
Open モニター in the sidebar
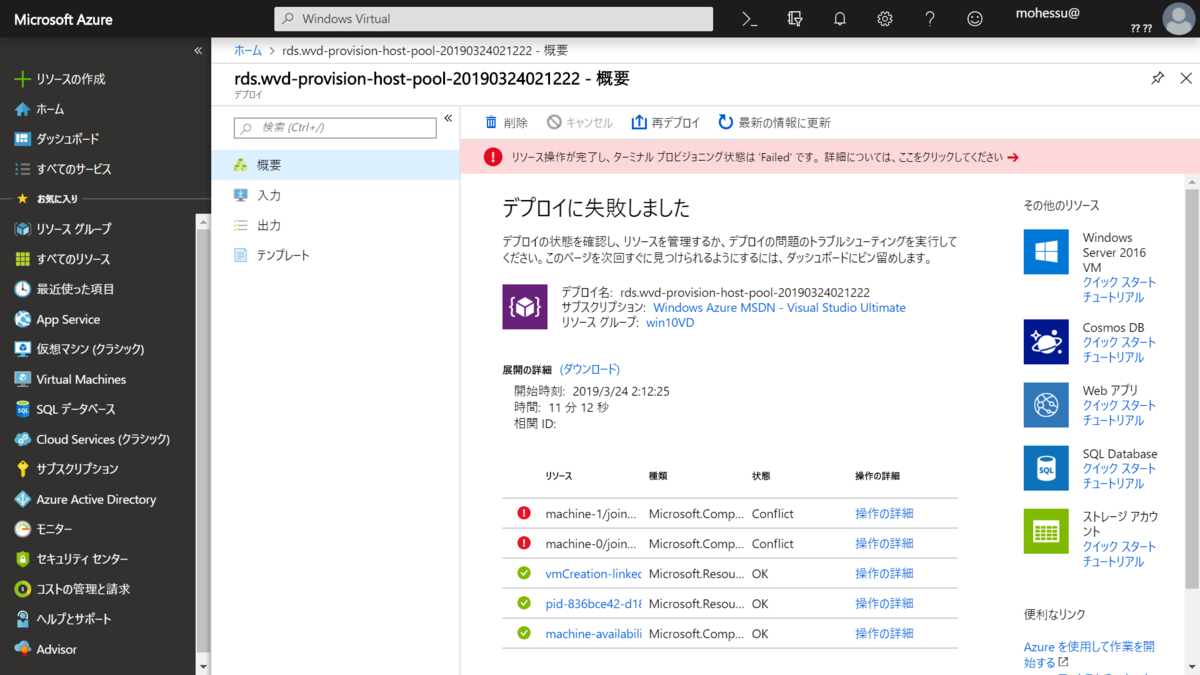54,529
